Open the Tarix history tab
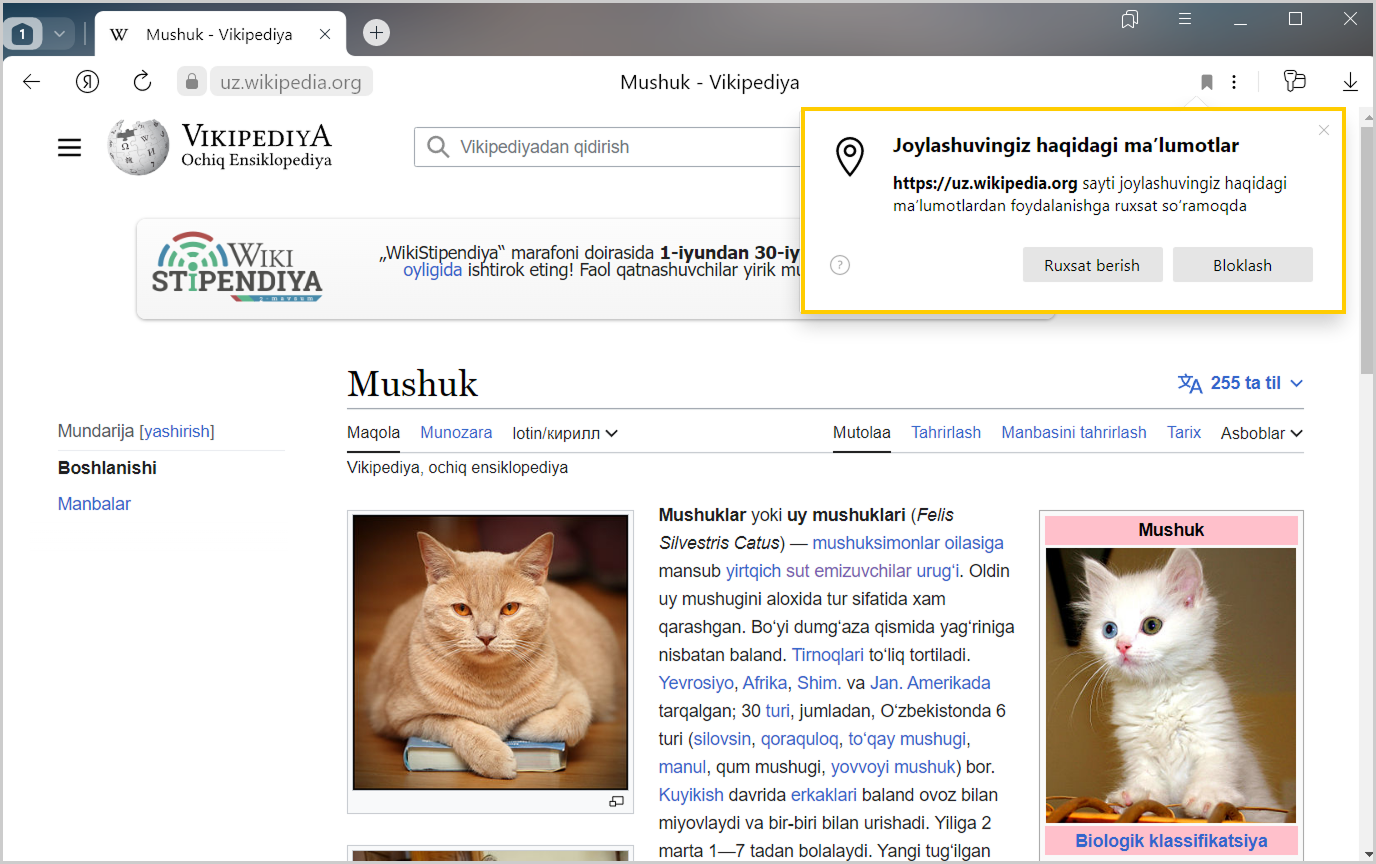This screenshot has width=1376, height=864. click(1184, 433)
